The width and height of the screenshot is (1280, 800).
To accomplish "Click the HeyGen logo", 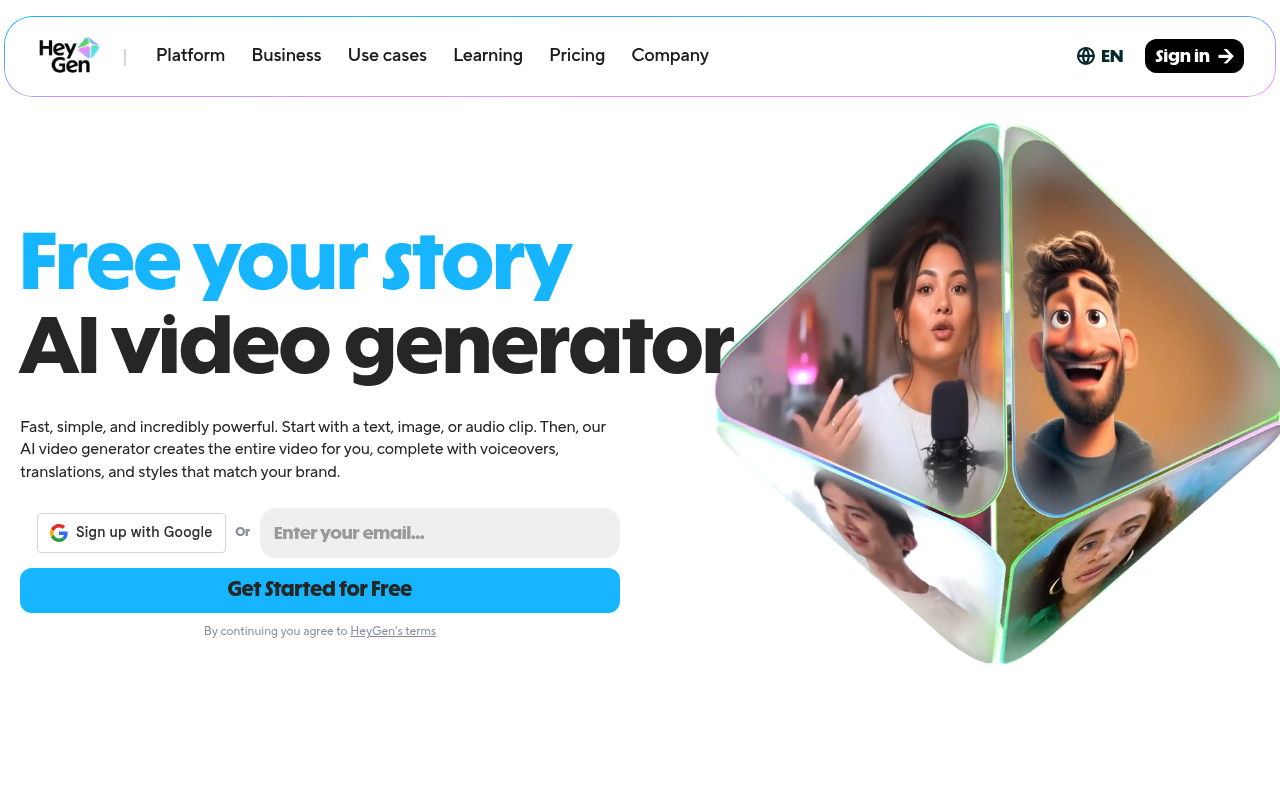I will [x=69, y=55].
